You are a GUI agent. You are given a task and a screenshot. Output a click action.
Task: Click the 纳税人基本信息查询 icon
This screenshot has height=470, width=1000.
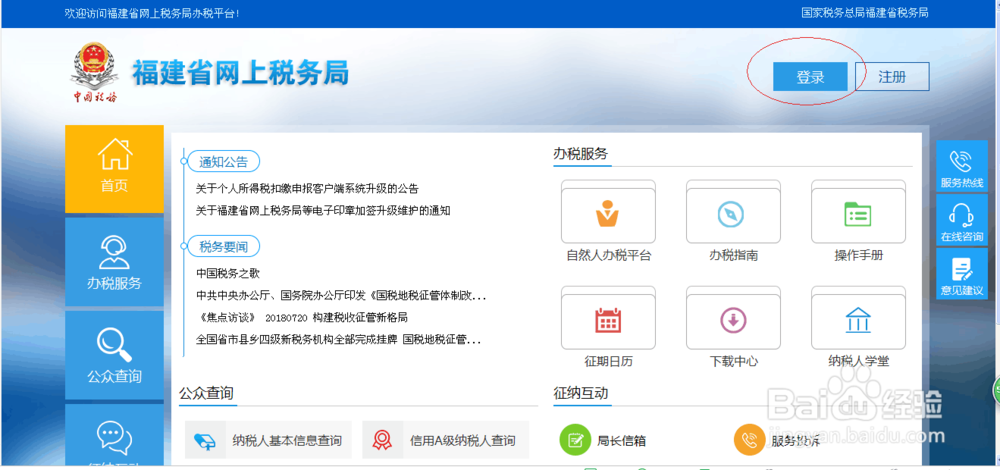(x=205, y=440)
